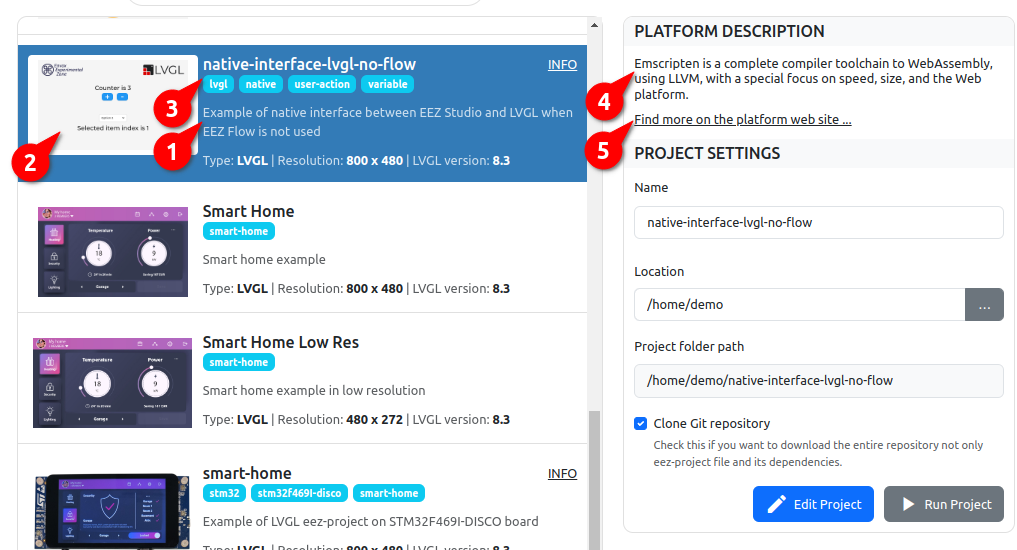This screenshot has height=550, width=1017.
Task: Click 'Example of LVGL eez-project on STM32F469I-DISCO board' text
Action: tap(370, 521)
